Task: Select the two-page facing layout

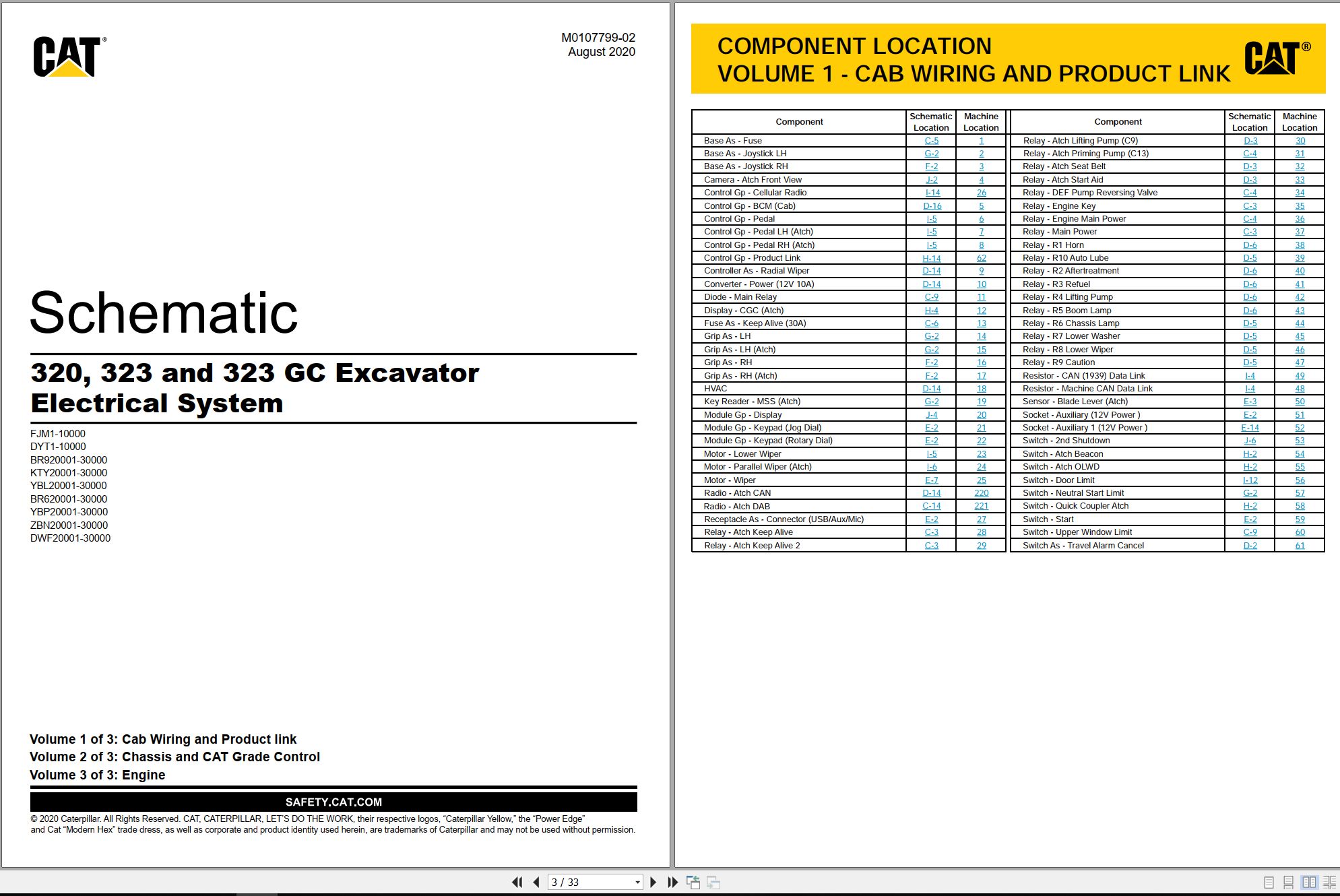Action: (1309, 882)
